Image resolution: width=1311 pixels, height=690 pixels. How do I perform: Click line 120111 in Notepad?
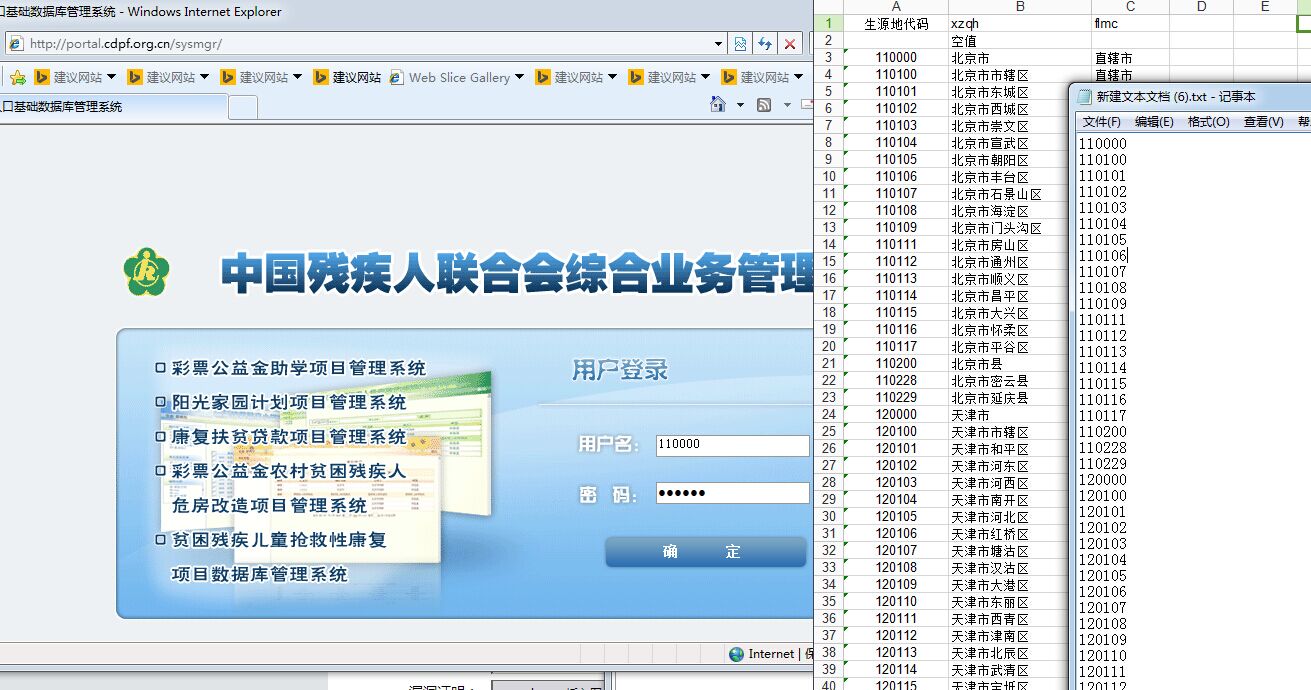[x=1103, y=672]
